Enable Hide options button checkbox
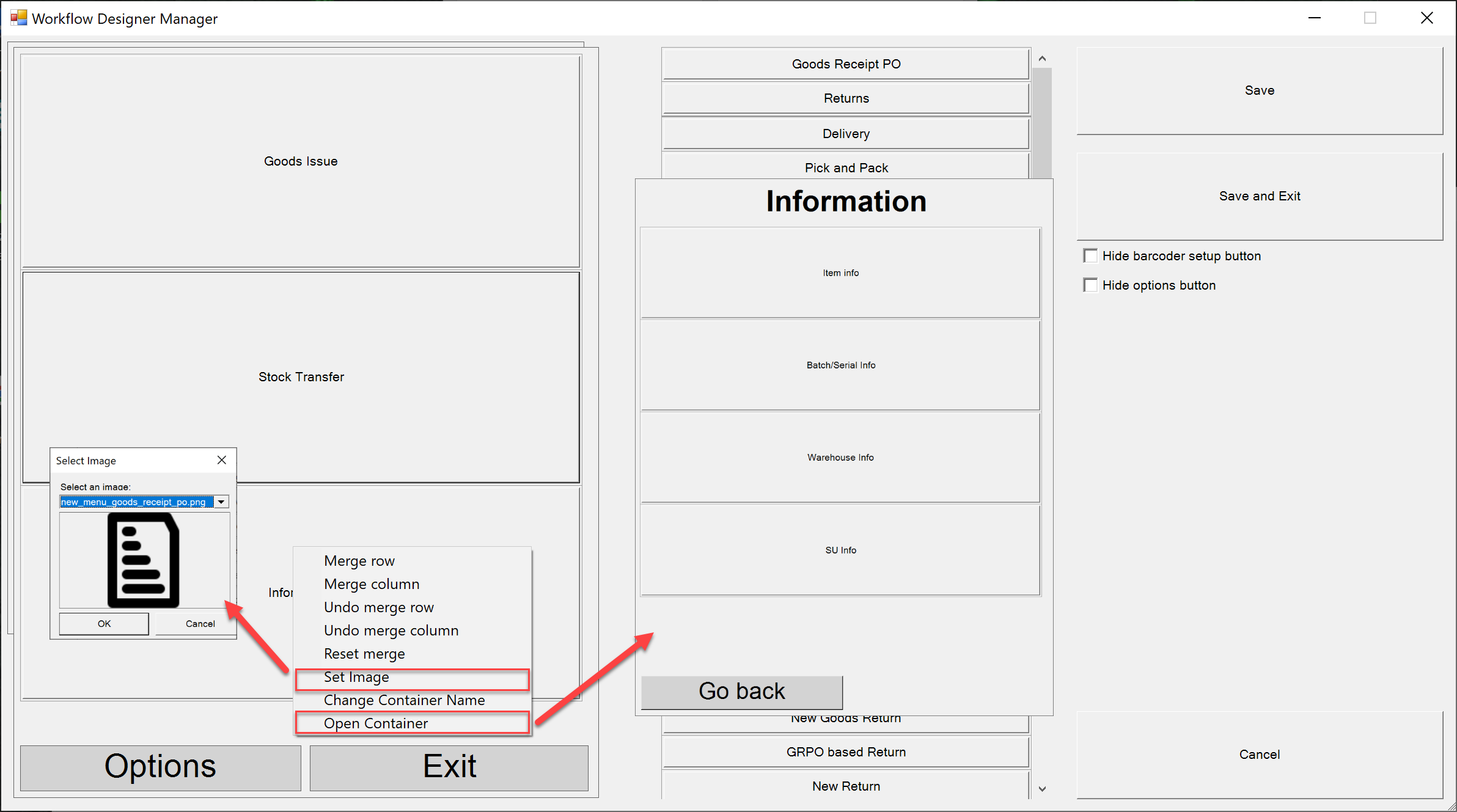Viewport: 1457px width, 812px height. [1090, 285]
